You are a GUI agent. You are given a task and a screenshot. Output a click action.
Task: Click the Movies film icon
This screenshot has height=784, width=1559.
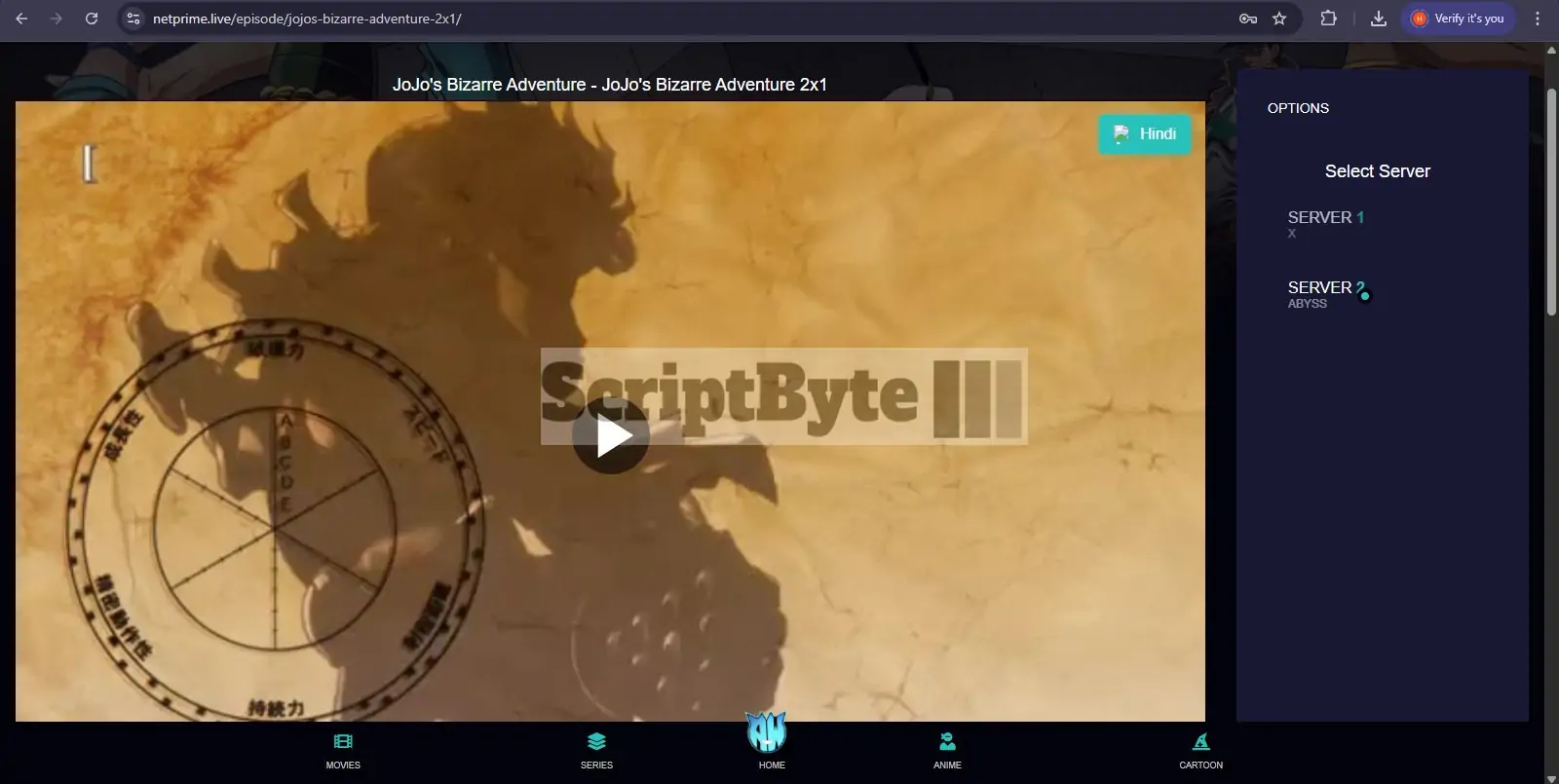(343, 742)
